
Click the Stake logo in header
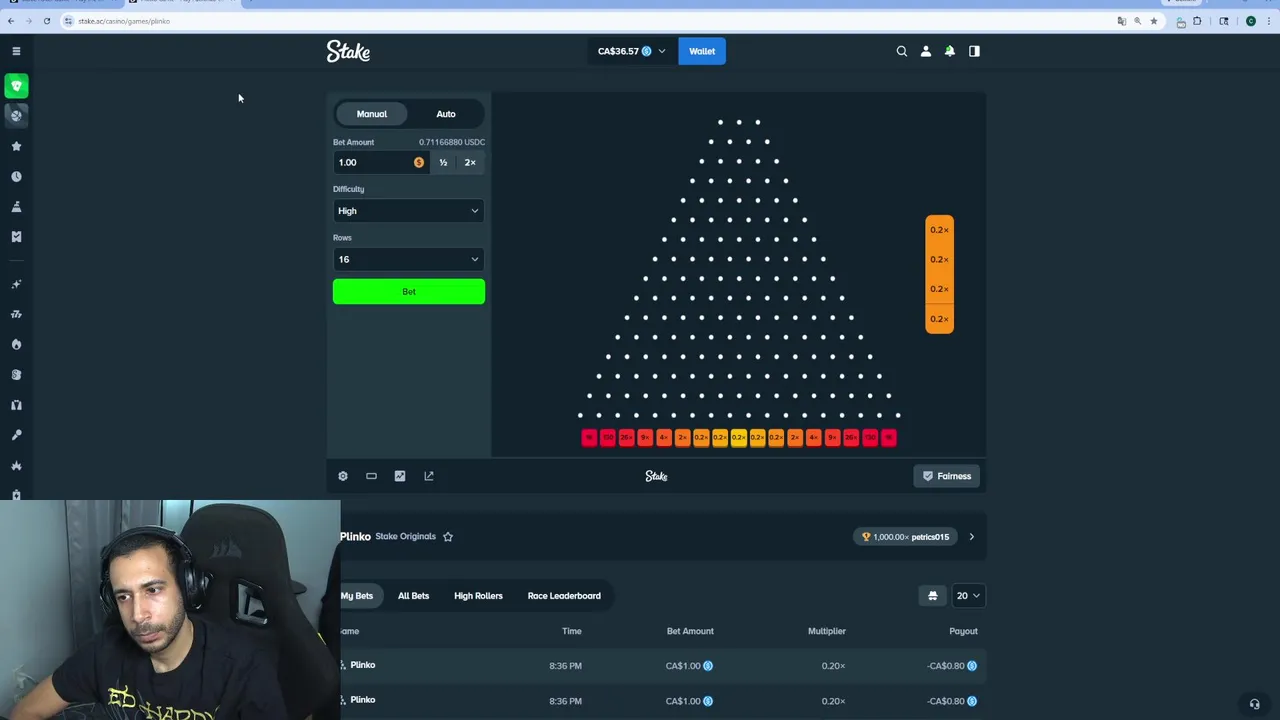pos(348,51)
